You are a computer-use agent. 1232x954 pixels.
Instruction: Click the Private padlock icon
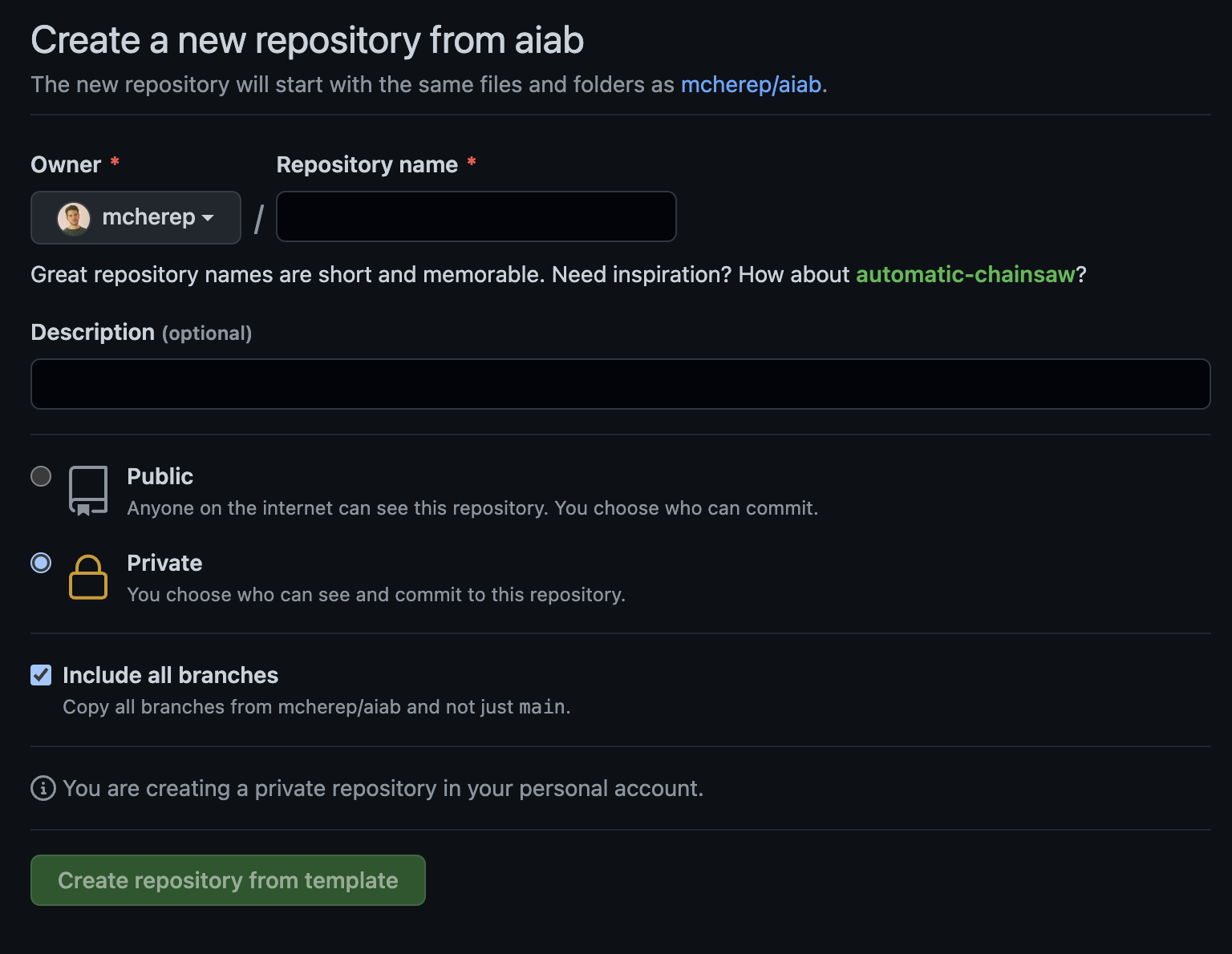(x=88, y=577)
